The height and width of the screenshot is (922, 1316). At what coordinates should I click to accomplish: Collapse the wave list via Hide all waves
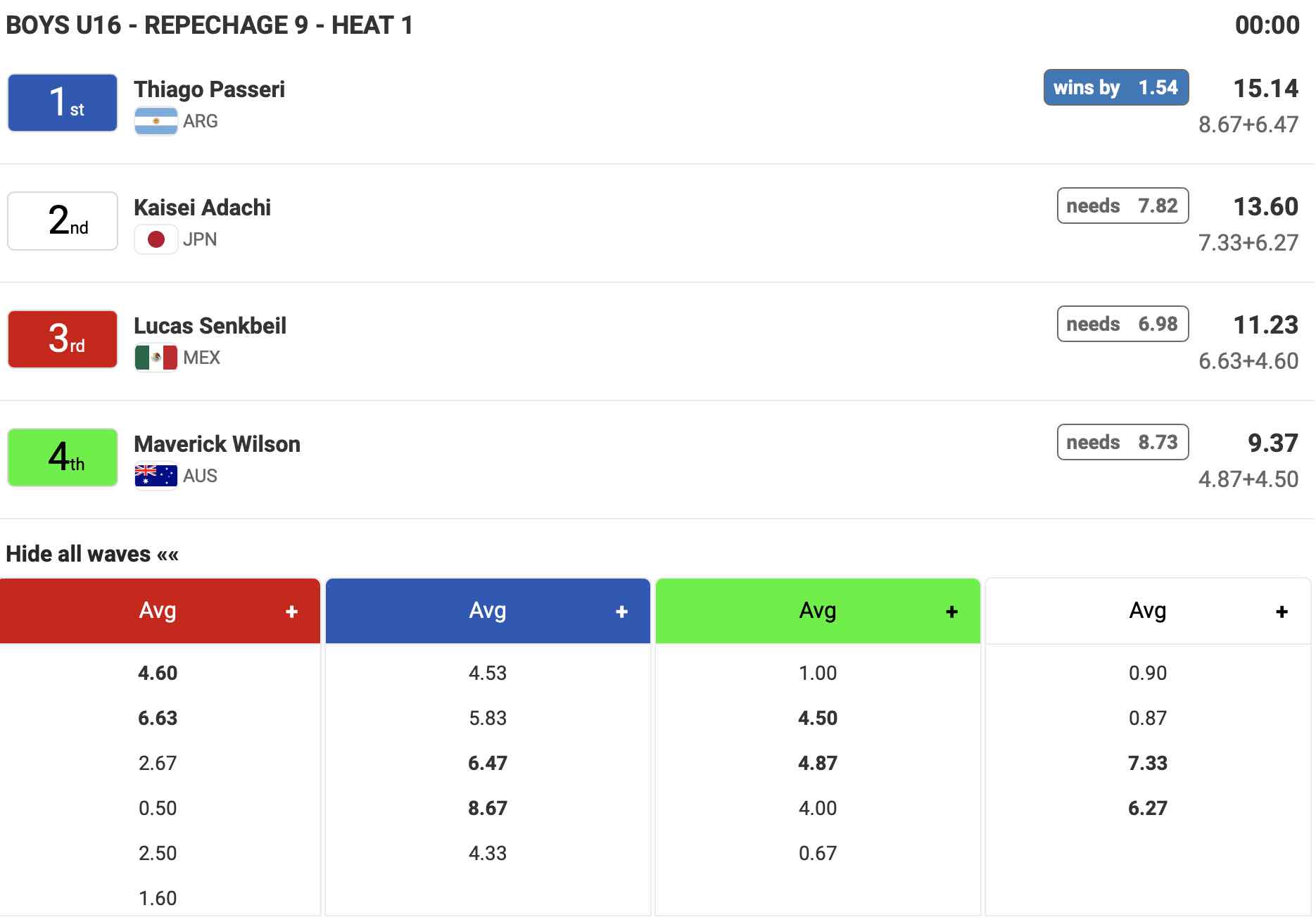(92, 554)
